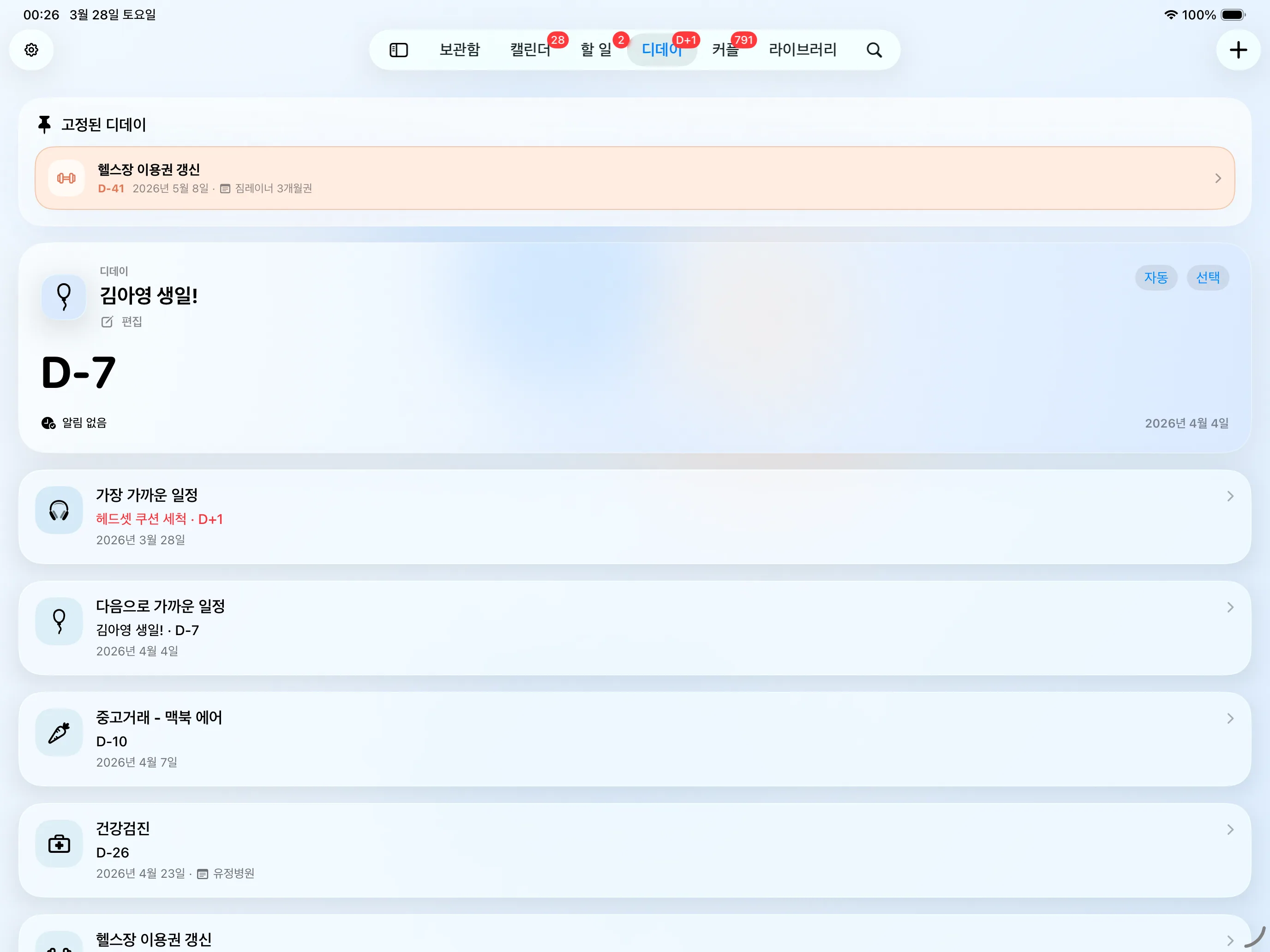Click the D-41 label in pinned card

coord(111,189)
